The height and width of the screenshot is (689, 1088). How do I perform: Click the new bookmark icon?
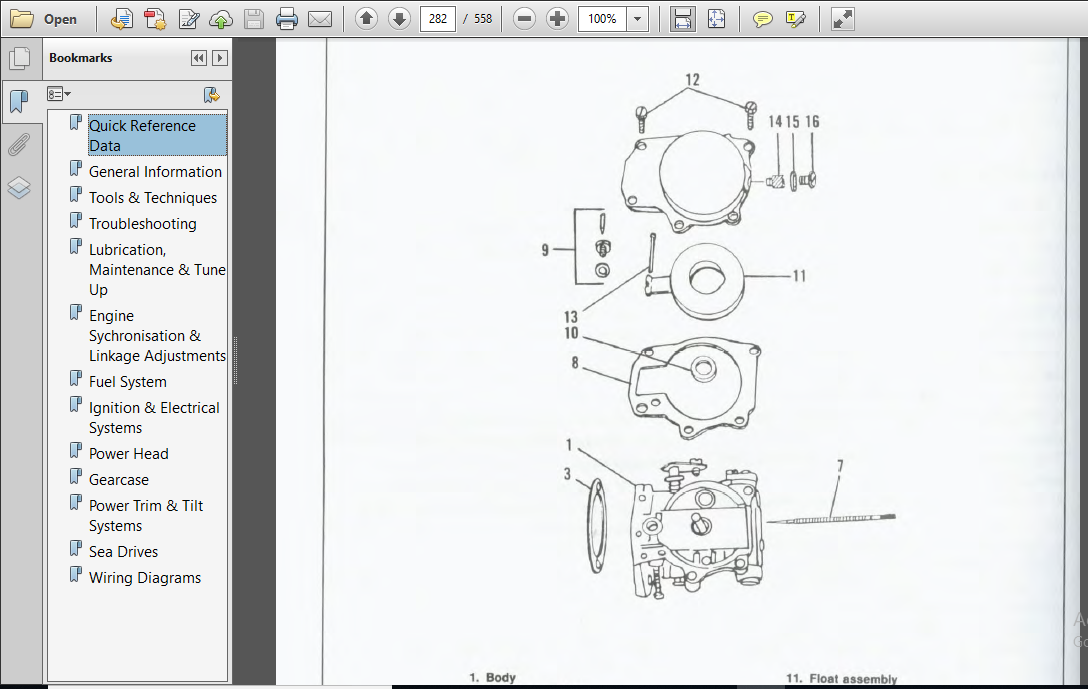click(212, 95)
